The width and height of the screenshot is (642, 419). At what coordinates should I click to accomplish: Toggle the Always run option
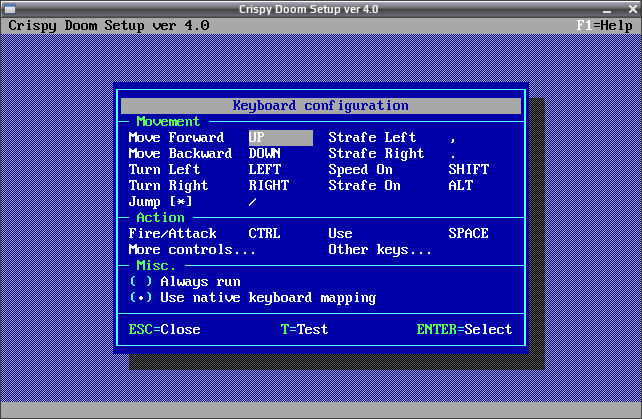(x=185, y=281)
